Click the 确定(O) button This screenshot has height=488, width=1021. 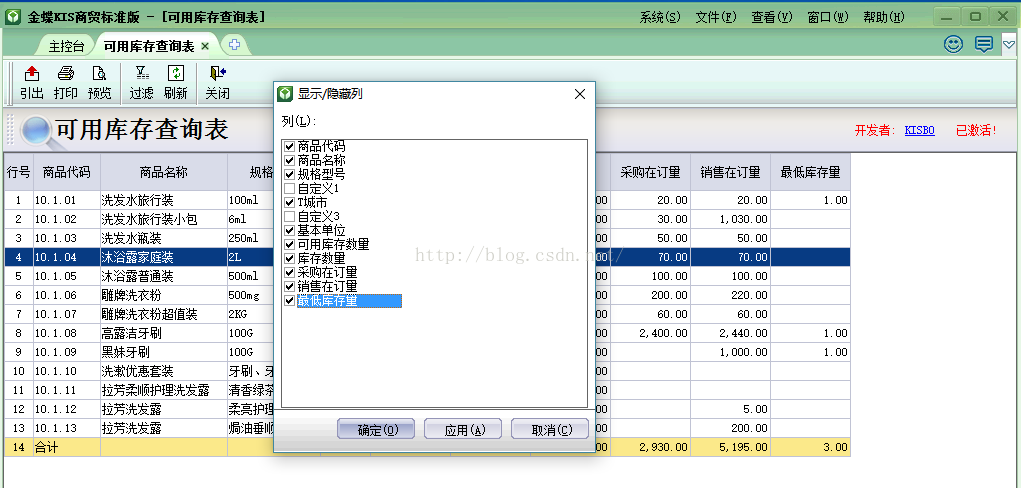tap(376, 429)
